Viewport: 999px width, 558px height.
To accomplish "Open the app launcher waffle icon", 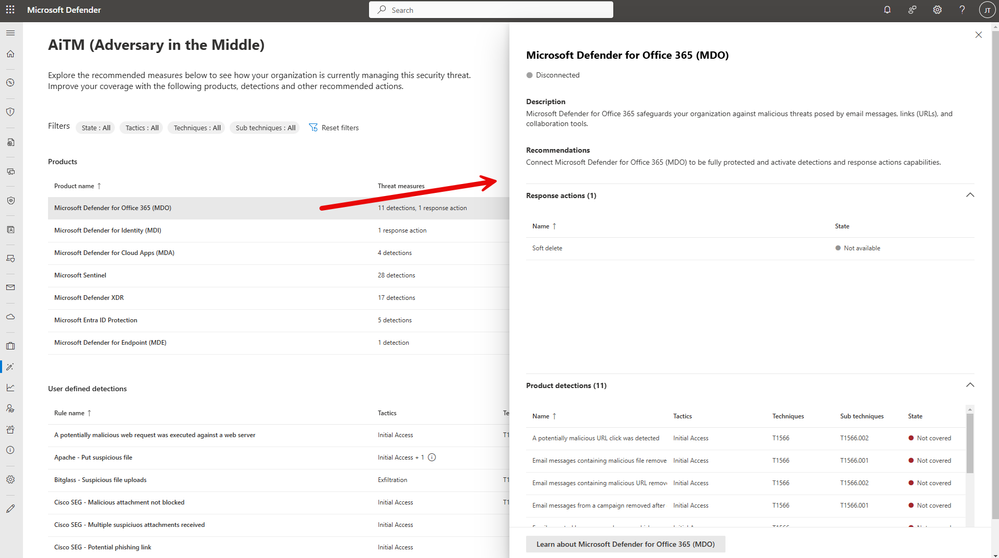I will (10, 10).
